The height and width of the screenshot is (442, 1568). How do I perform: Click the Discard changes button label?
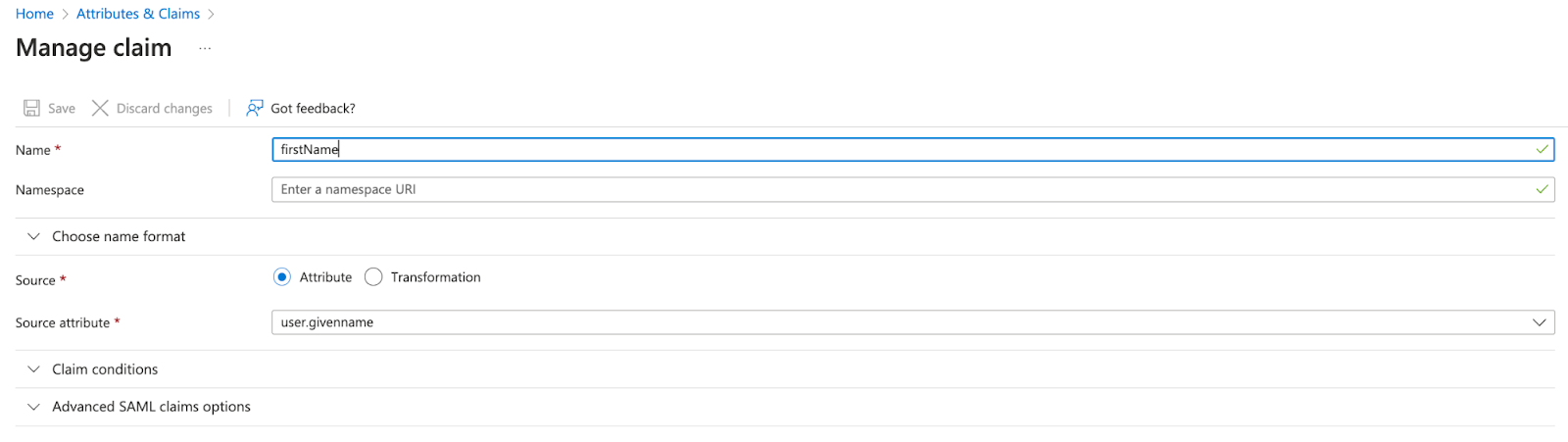coord(165,109)
